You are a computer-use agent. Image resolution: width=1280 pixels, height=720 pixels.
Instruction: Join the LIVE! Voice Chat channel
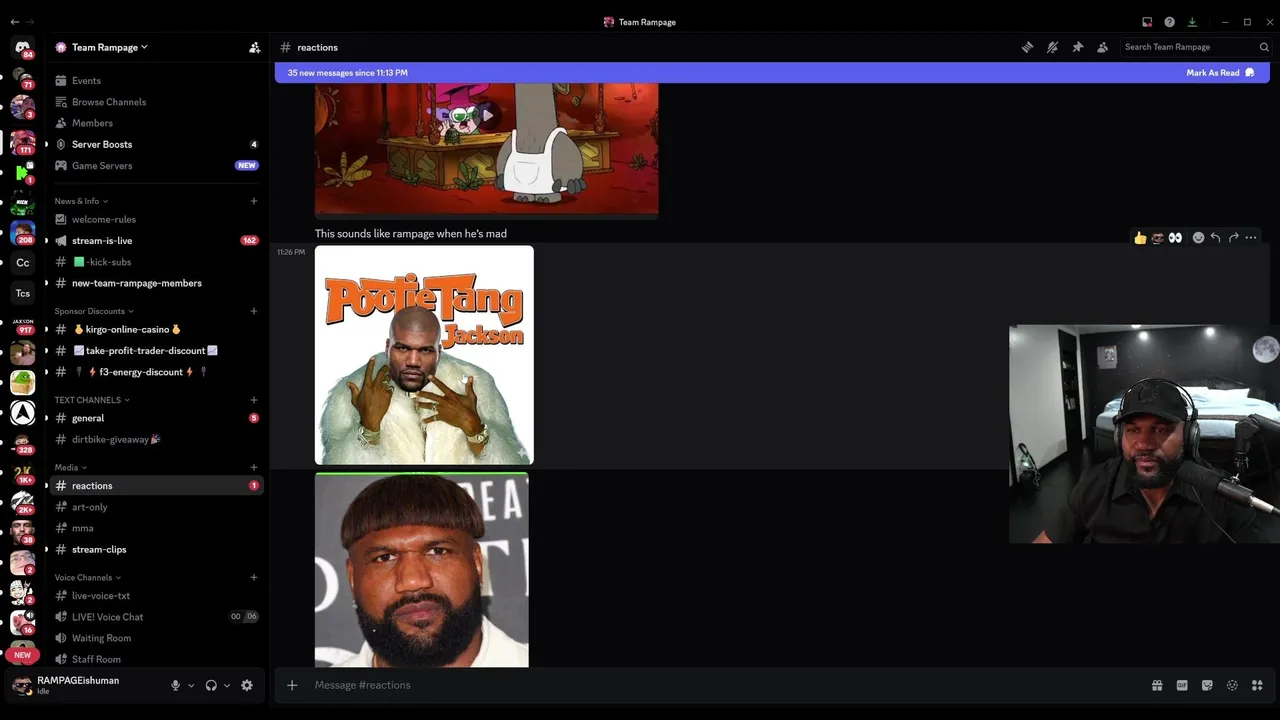pyautogui.click(x=155, y=617)
